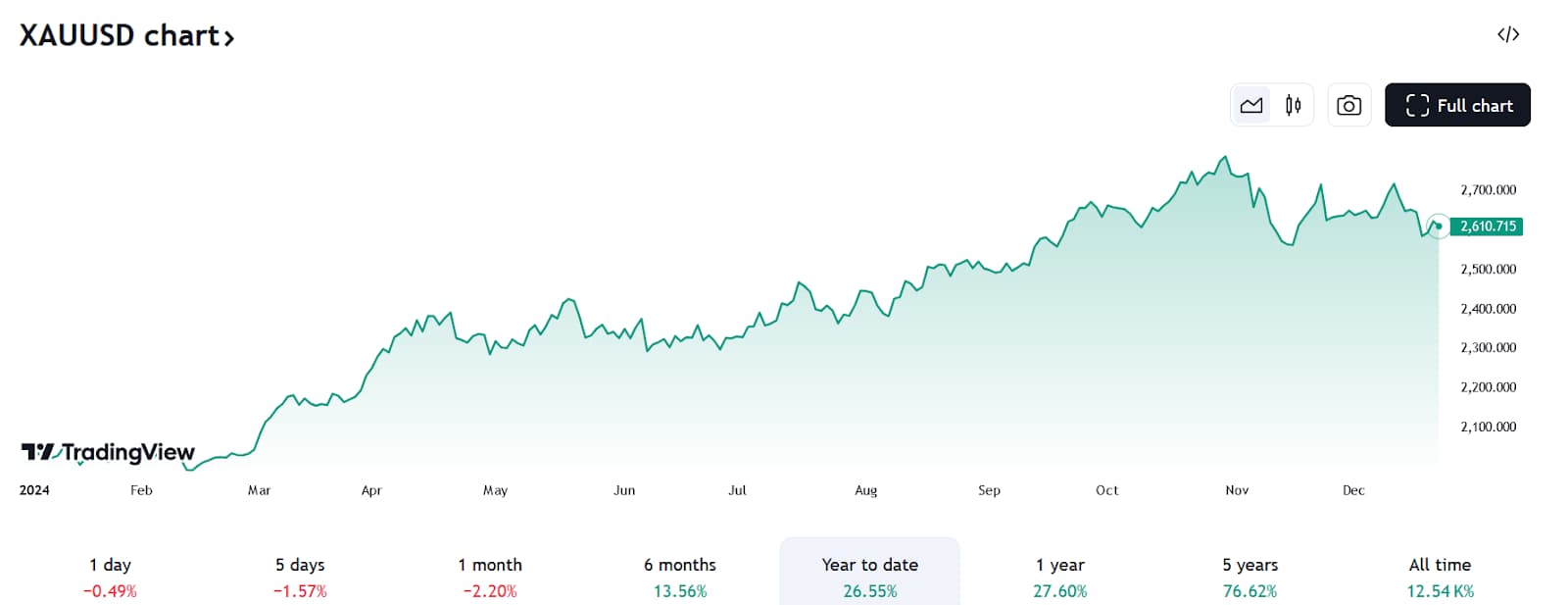The width and height of the screenshot is (1568, 605).
Task: Open XAUUSD details using the arrow after title
Action: [229, 37]
